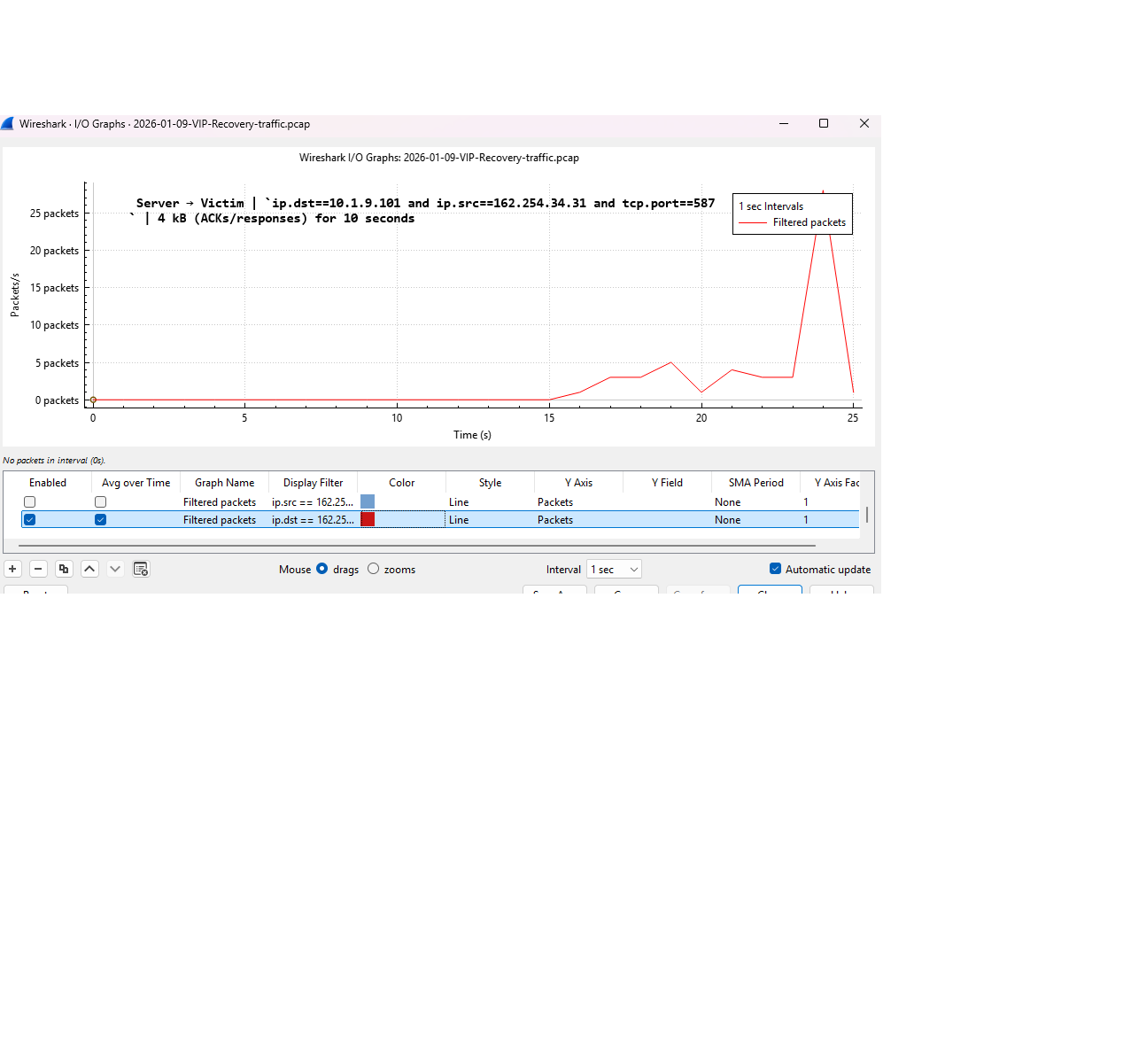
Task: Open the Interval dropdown
Action: pyautogui.click(x=614, y=569)
